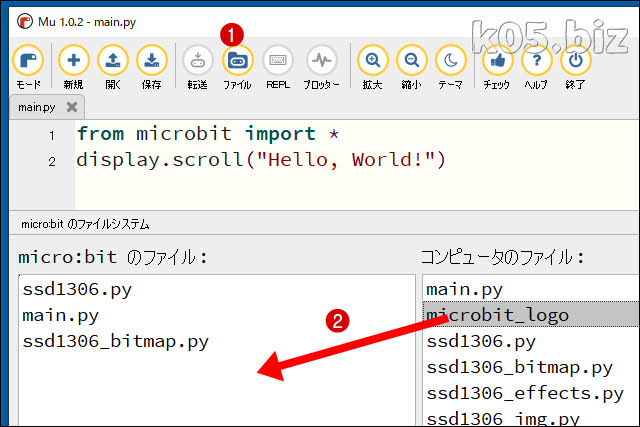Select main.py in micro:bit files
The height and width of the screenshot is (427, 640).
60,316
